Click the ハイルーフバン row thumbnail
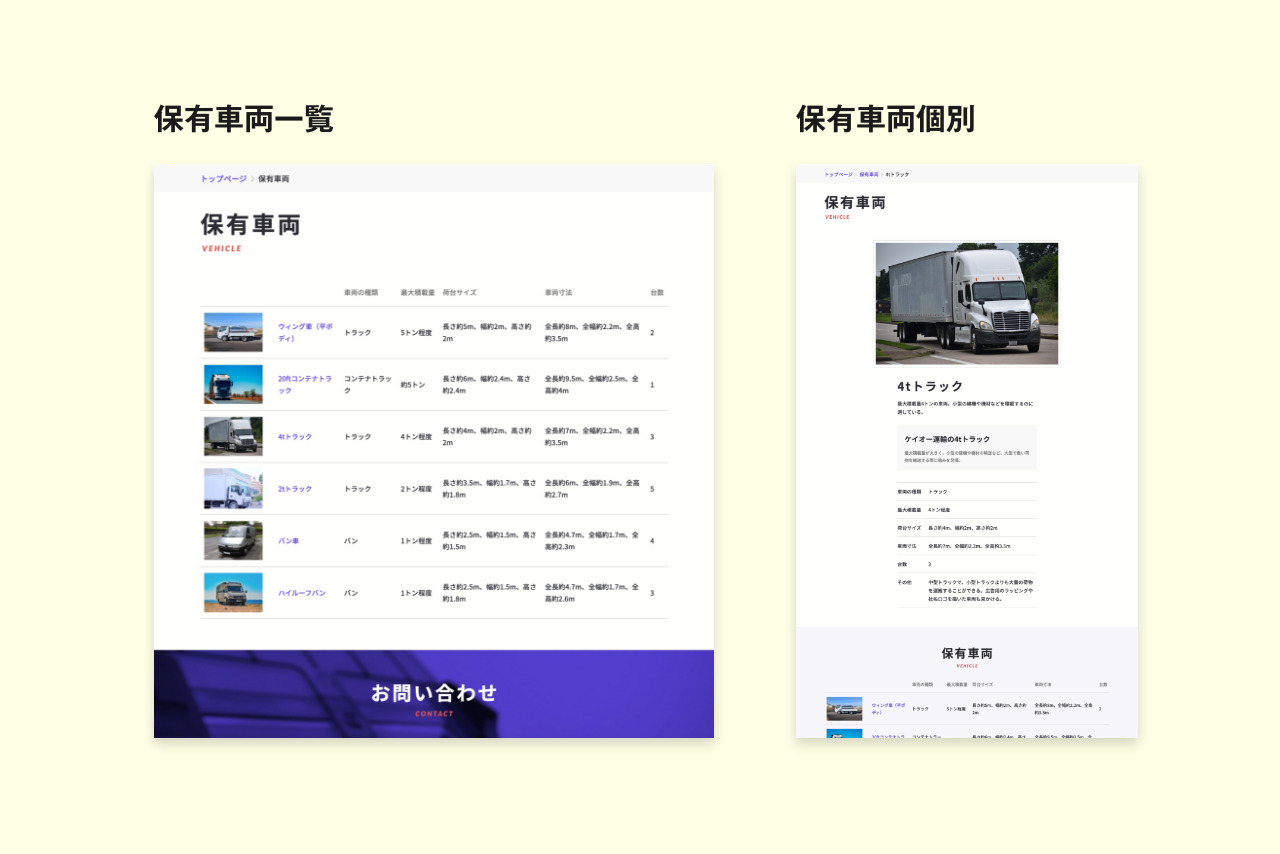1280x854 pixels. click(x=233, y=592)
